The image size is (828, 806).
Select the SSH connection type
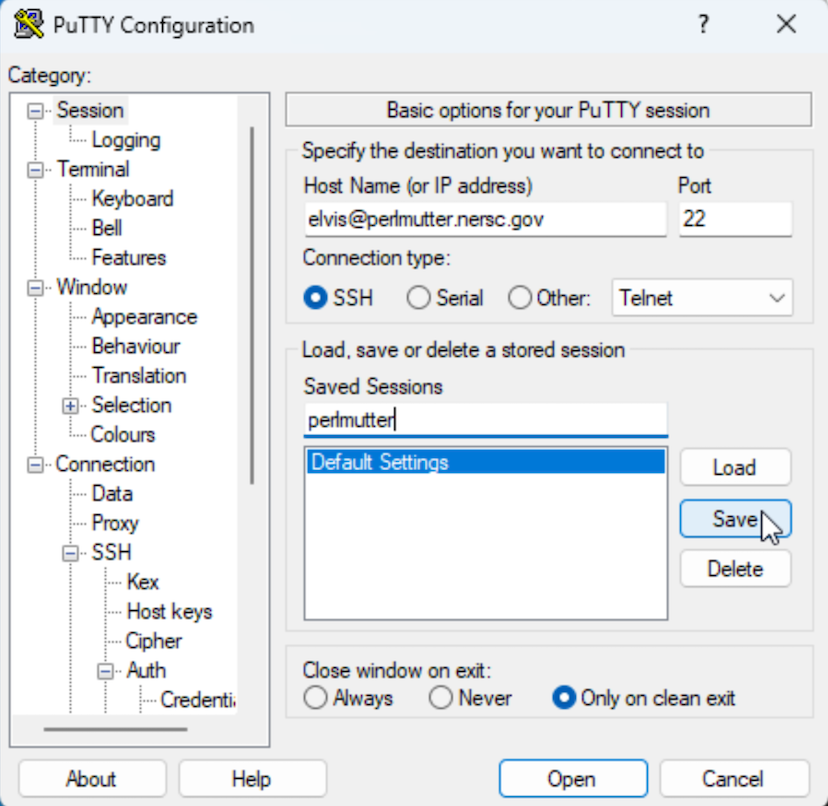click(313, 297)
